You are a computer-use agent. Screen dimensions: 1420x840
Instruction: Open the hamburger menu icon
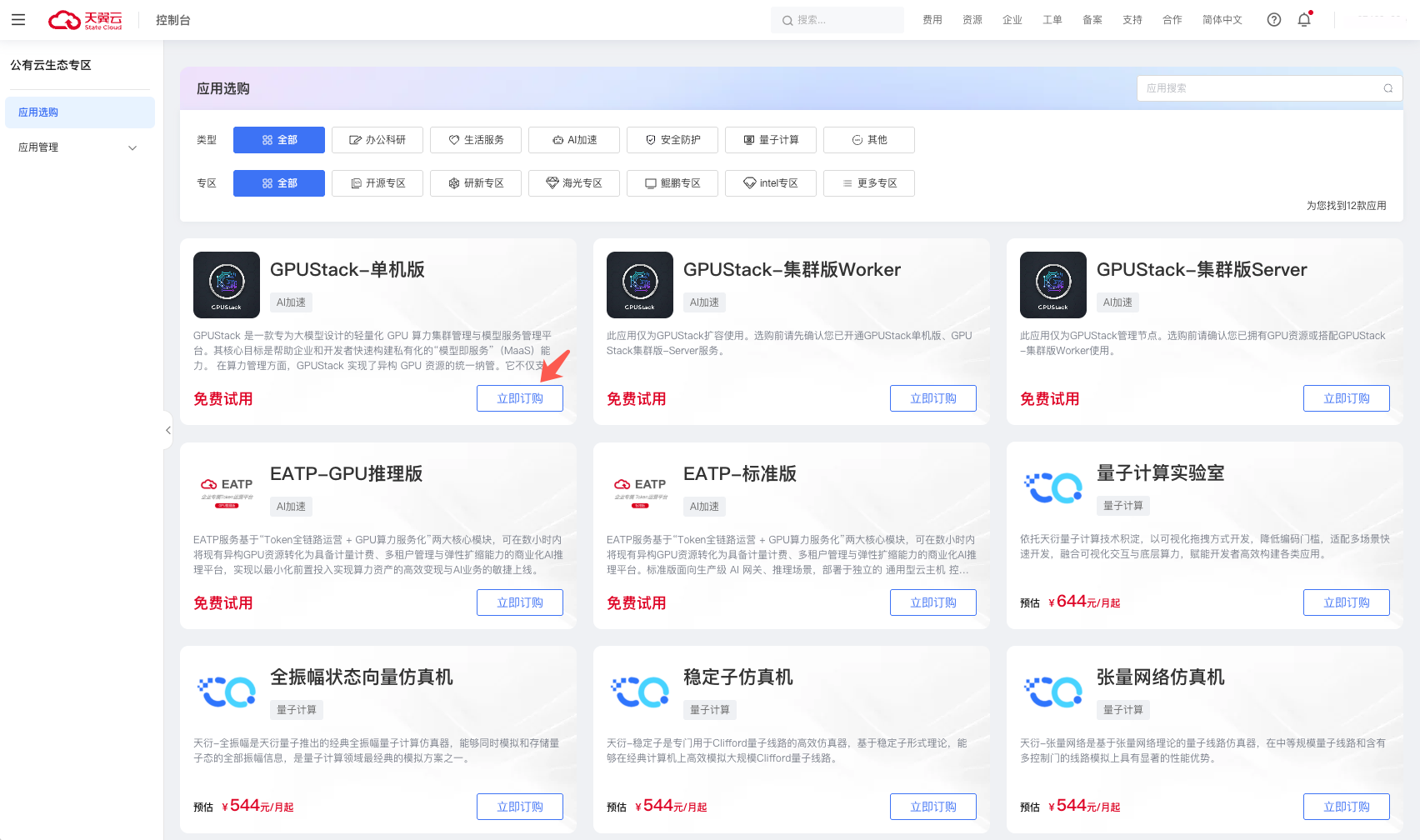pyautogui.click(x=18, y=20)
